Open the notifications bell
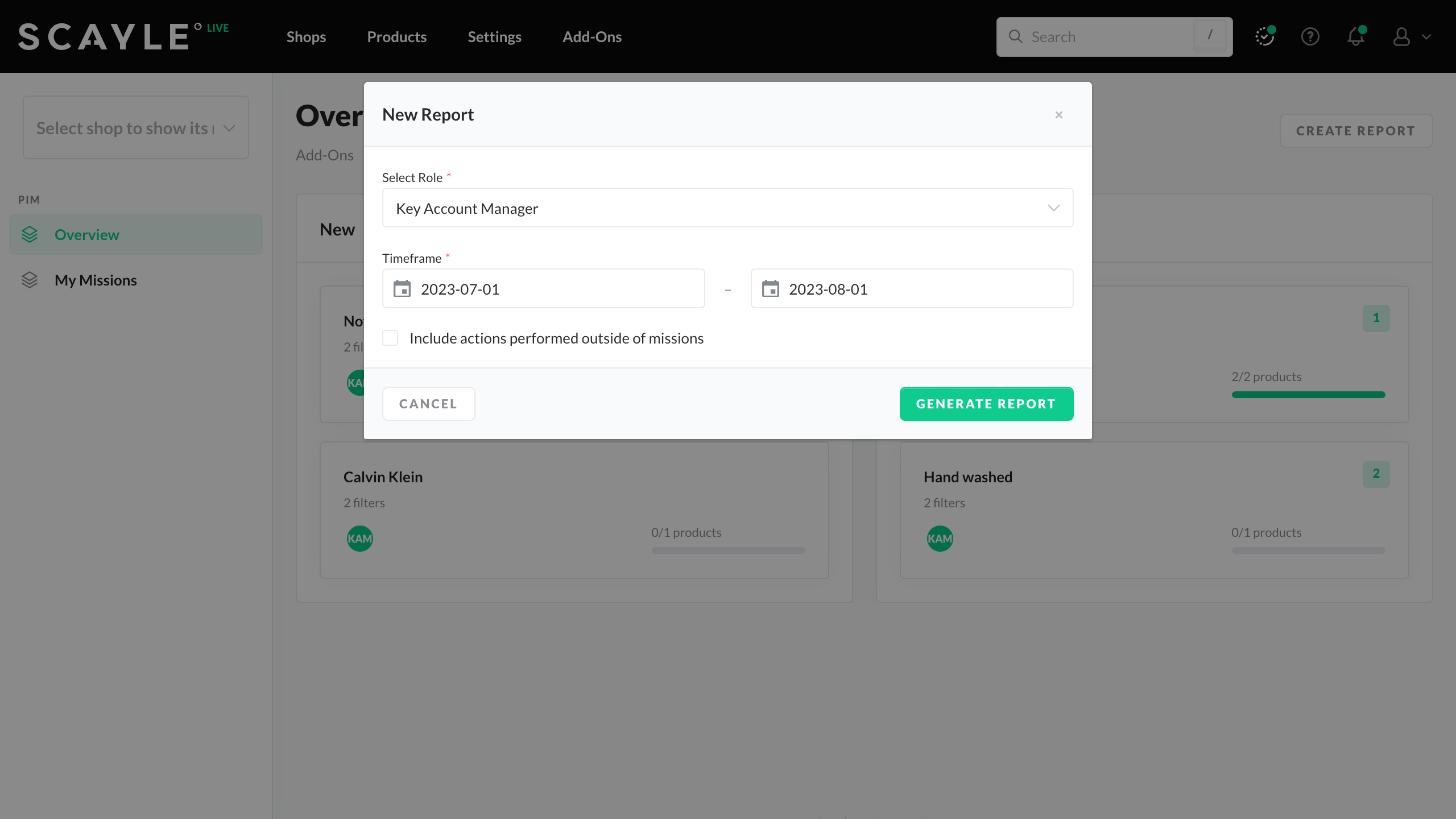The image size is (1456, 819). pyautogui.click(x=1356, y=37)
